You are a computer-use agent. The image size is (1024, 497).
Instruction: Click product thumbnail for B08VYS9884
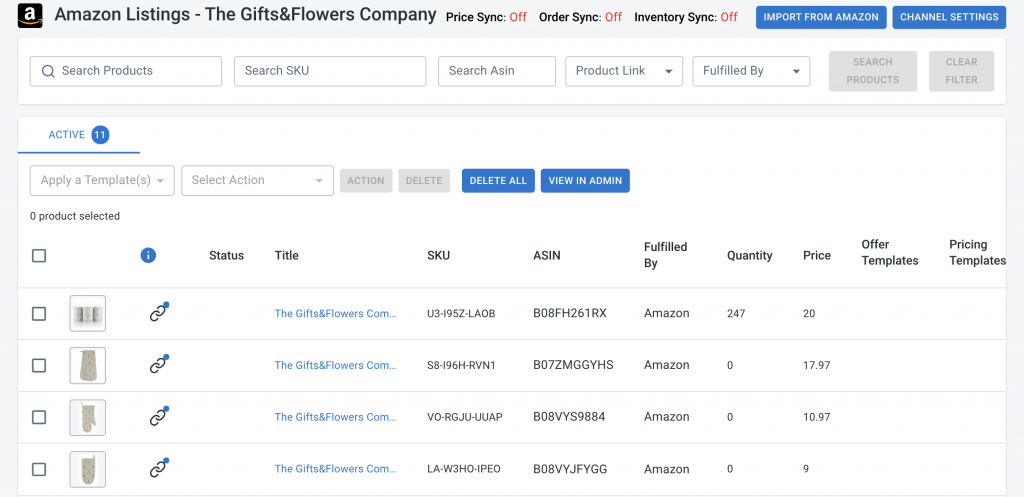[88, 417]
